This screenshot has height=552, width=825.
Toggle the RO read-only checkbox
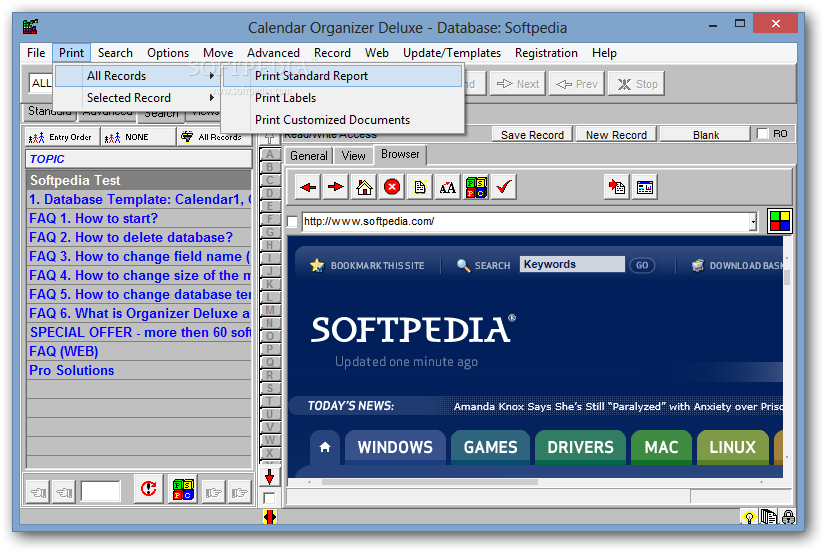coord(762,134)
